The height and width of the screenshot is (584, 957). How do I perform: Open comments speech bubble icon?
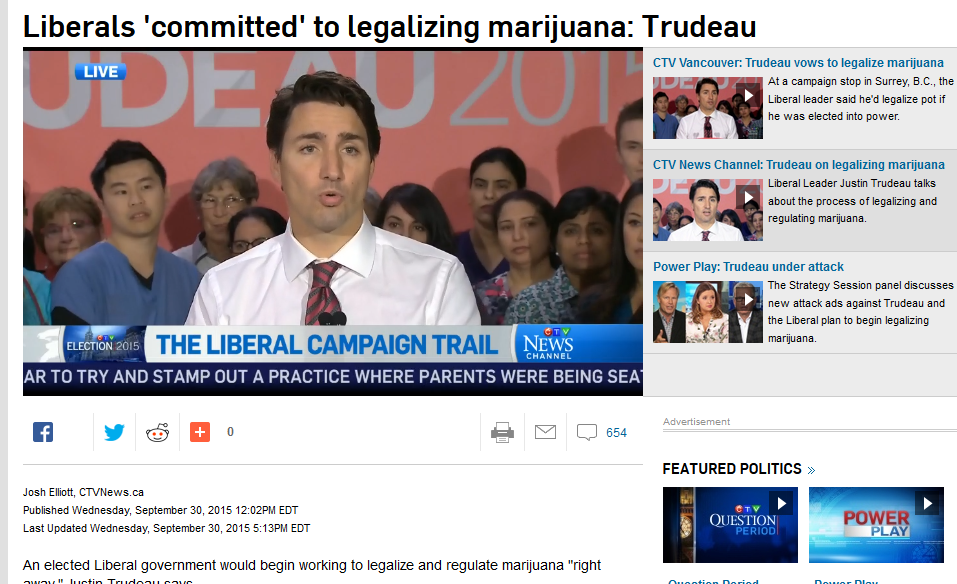point(587,432)
